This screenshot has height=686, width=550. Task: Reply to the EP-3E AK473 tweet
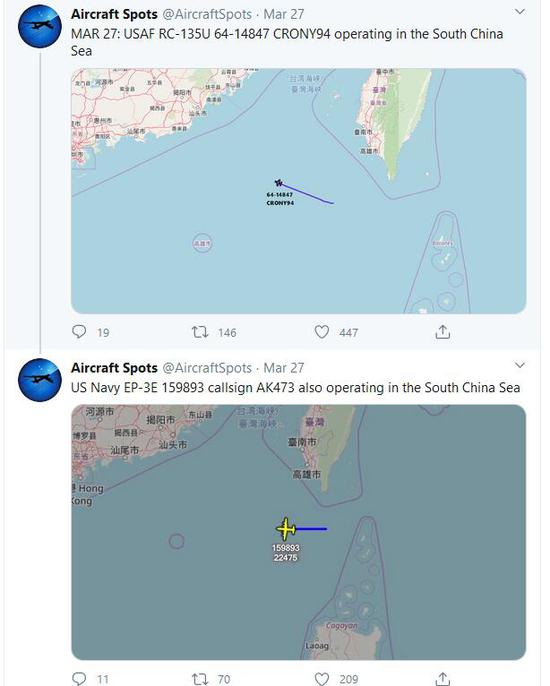(79, 679)
